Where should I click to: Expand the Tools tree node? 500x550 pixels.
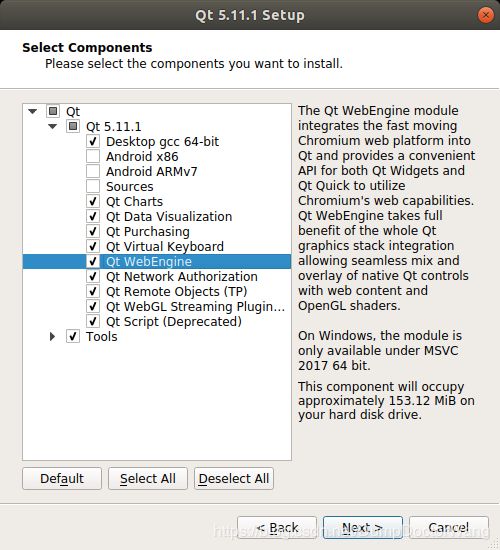coord(52,336)
